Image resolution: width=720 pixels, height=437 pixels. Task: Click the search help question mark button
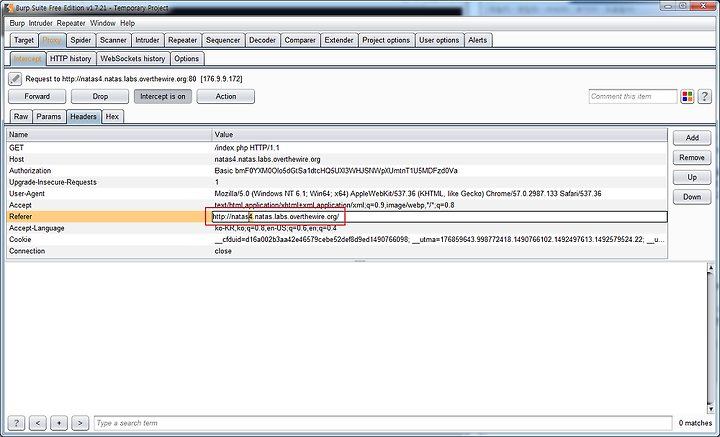(17, 423)
